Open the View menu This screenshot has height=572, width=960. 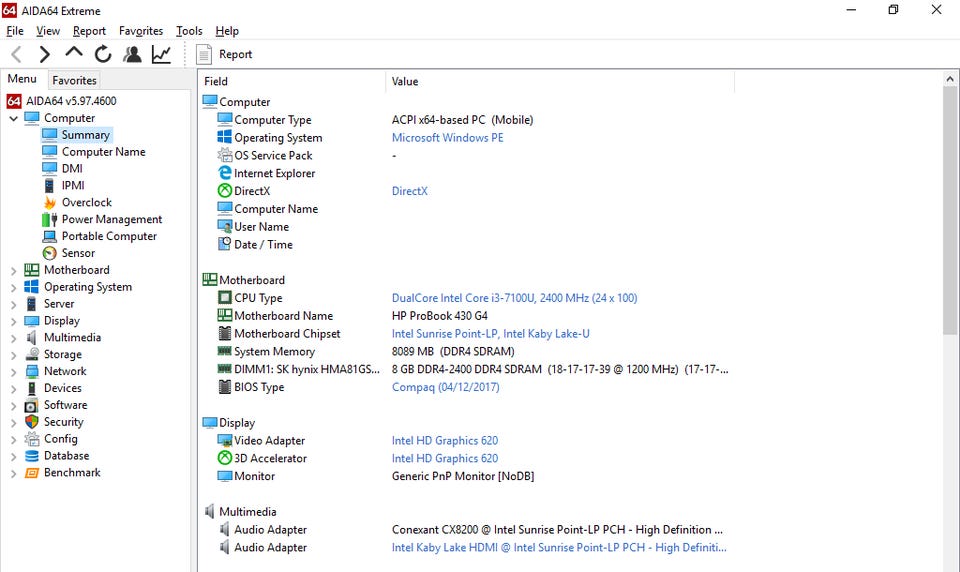48,31
